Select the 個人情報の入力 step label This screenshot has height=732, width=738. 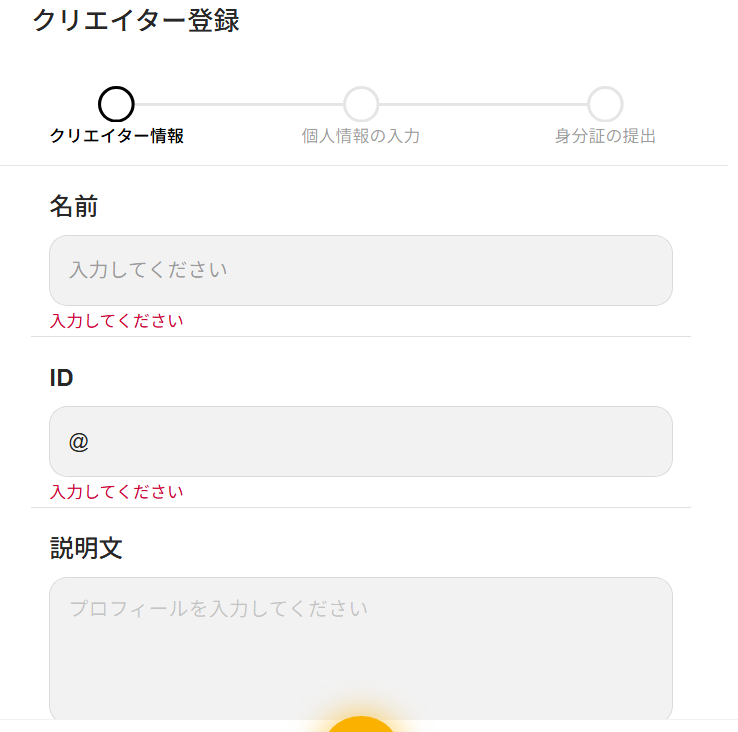pyautogui.click(x=361, y=136)
